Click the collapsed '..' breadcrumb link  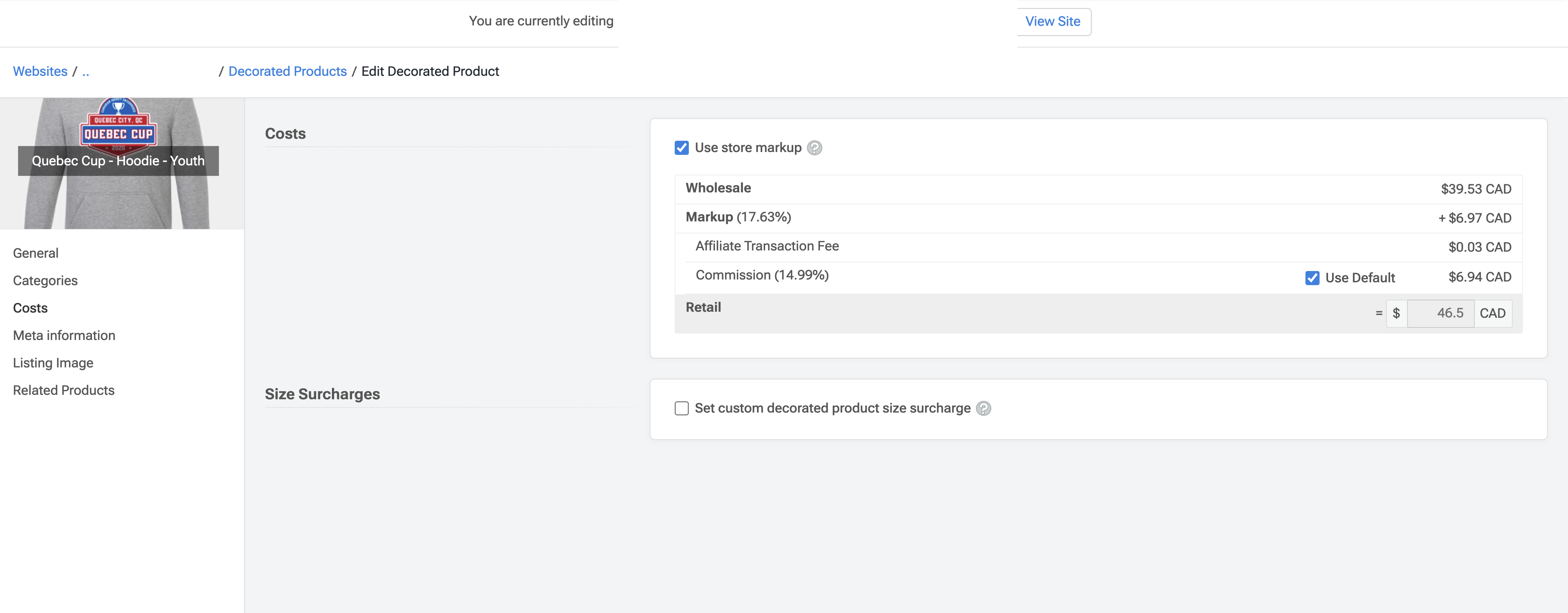tap(85, 71)
